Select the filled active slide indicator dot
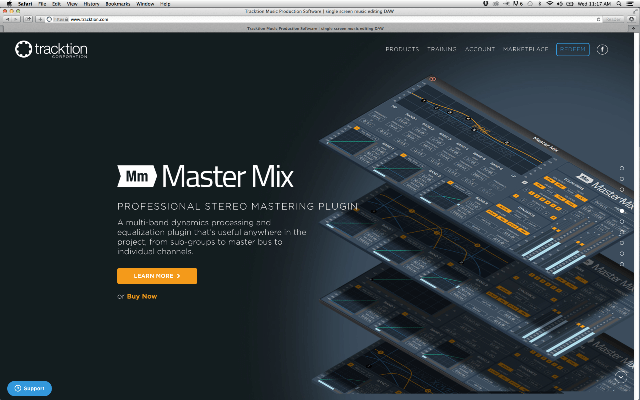The width and height of the screenshot is (640, 400). 622,211
